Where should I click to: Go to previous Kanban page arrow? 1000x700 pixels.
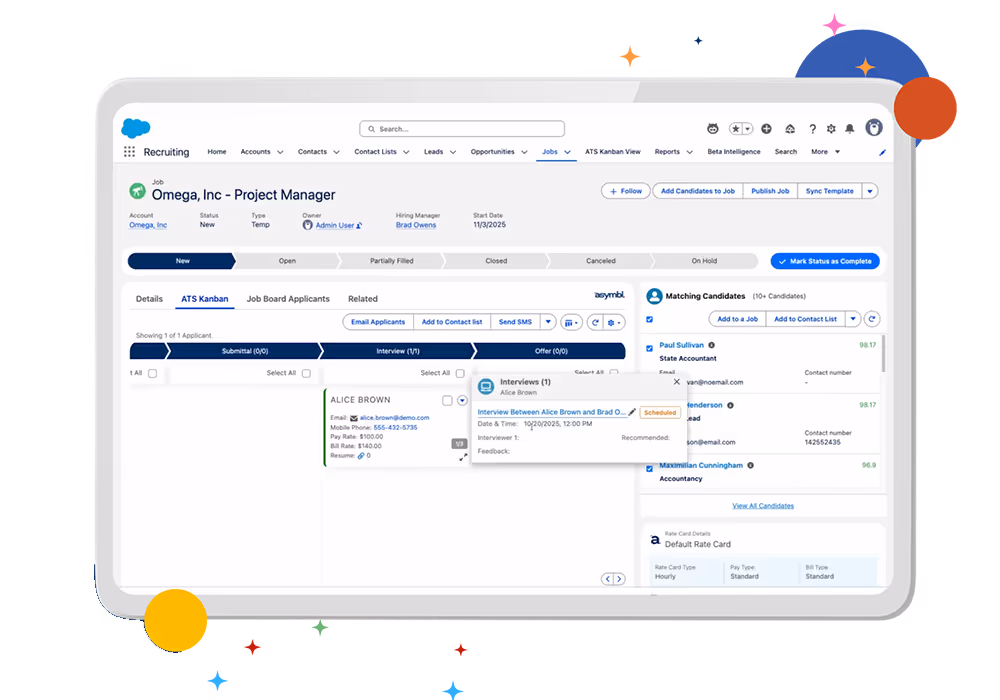pyautogui.click(x=608, y=579)
